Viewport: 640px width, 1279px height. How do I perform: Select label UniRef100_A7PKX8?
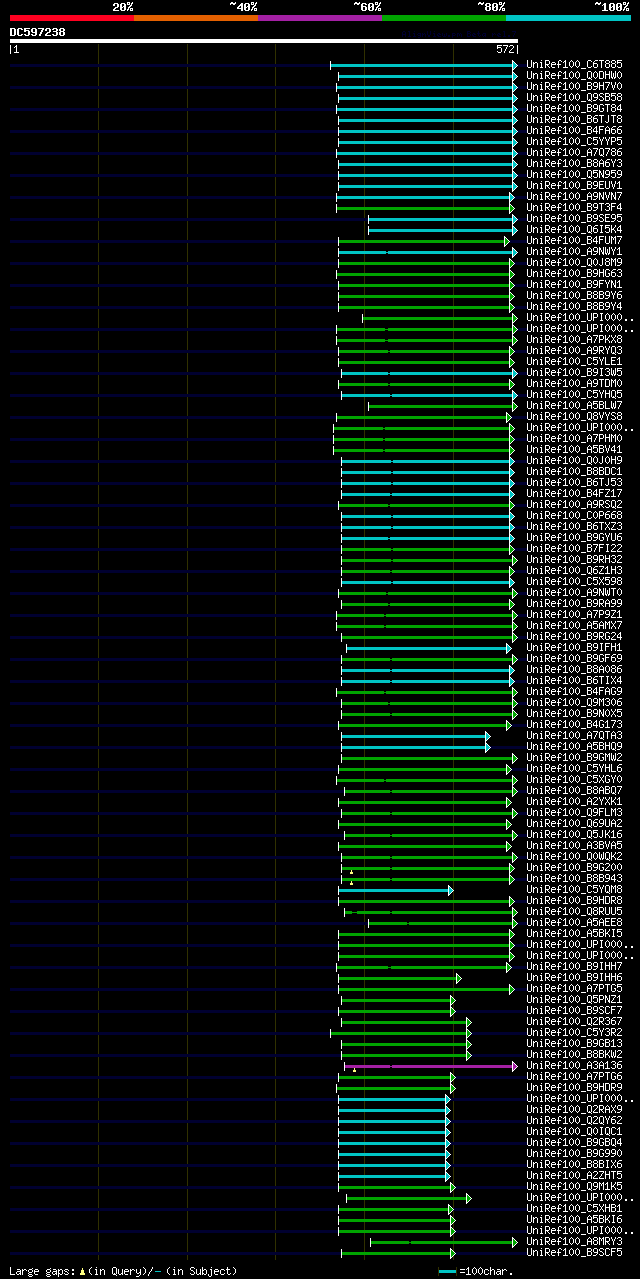click(x=576, y=339)
